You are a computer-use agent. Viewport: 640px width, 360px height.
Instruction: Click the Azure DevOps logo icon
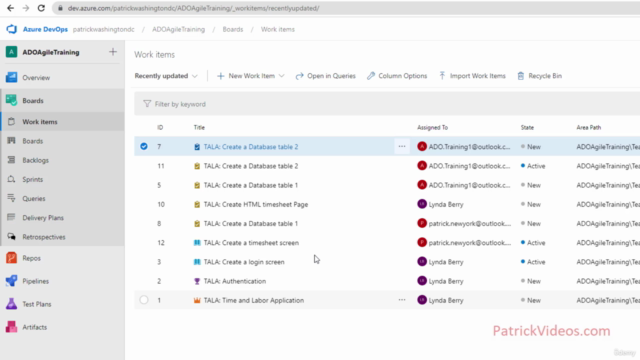coord(11,29)
